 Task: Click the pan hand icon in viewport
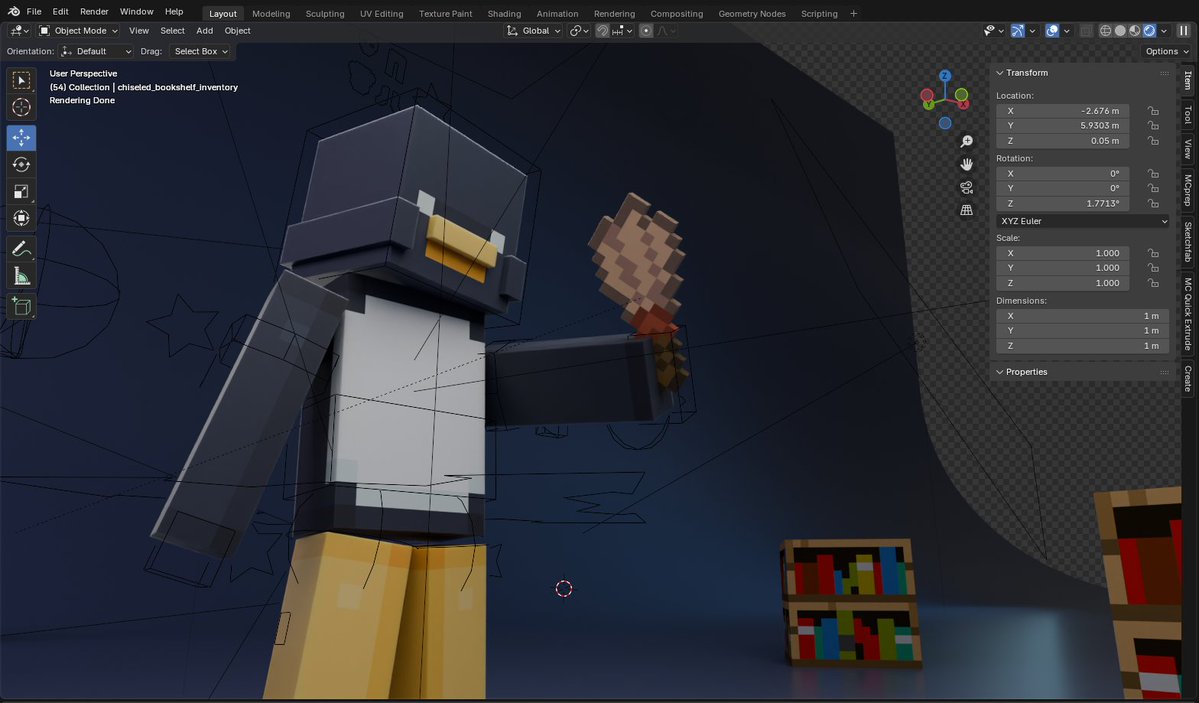(x=967, y=164)
